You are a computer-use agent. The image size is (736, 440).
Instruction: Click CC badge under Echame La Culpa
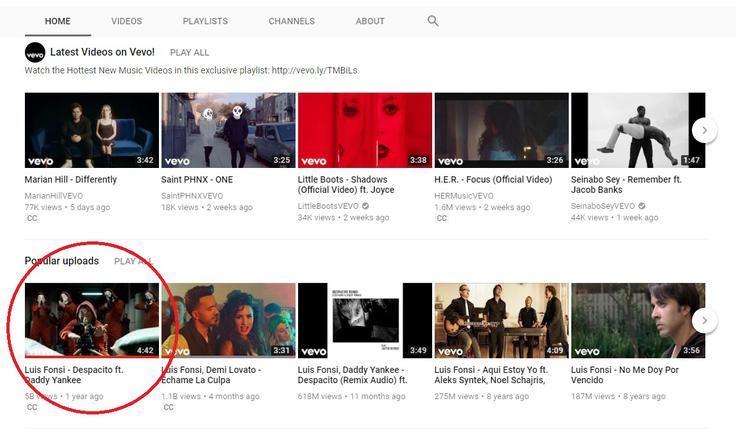pos(169,407)
